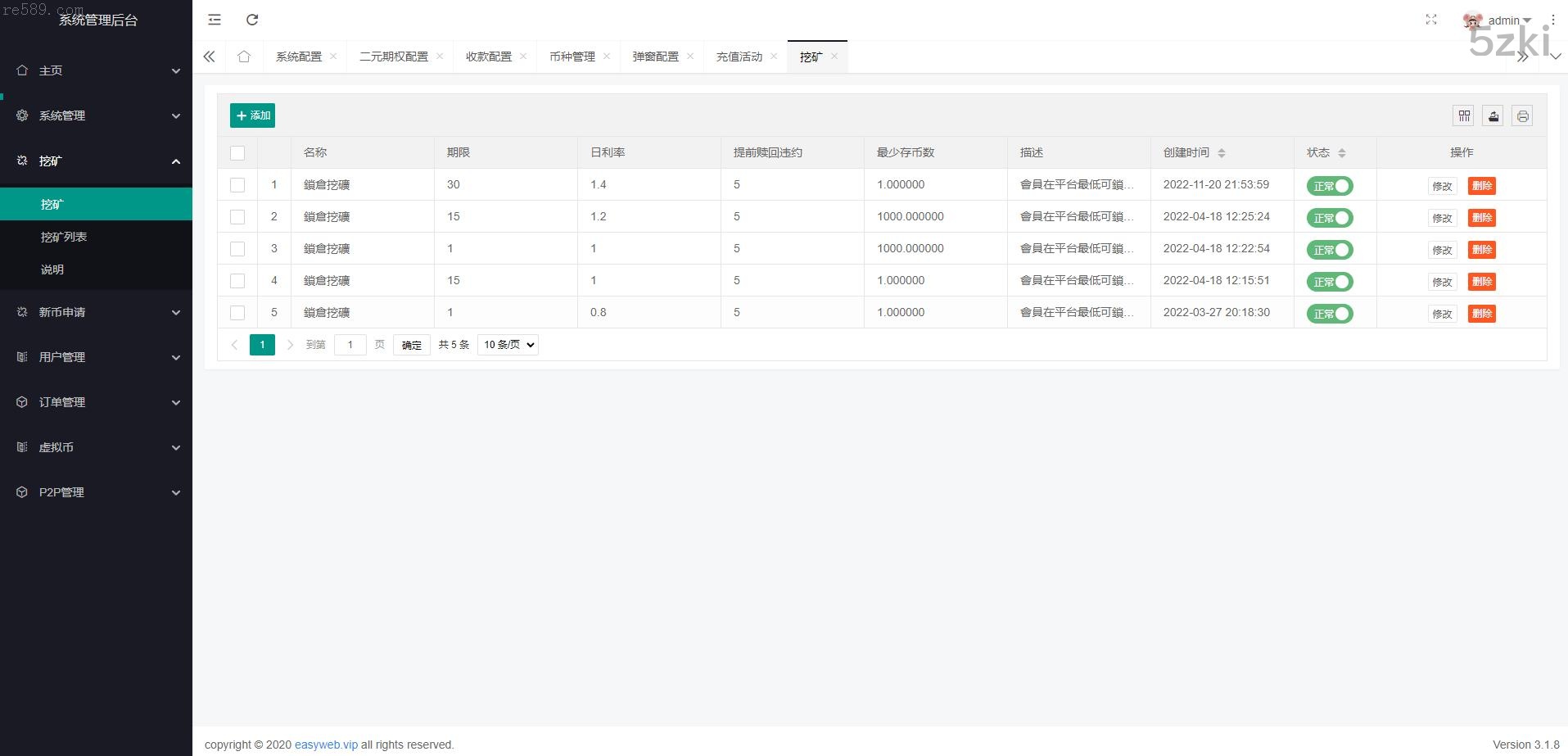Check the select-all header checkbox
This screenshot has height=756, width=1568.
[237, 153]
